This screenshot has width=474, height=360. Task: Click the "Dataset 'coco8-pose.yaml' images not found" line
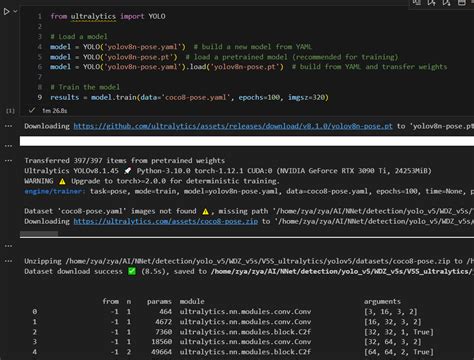pyautogui.click(x=248, y=211)
